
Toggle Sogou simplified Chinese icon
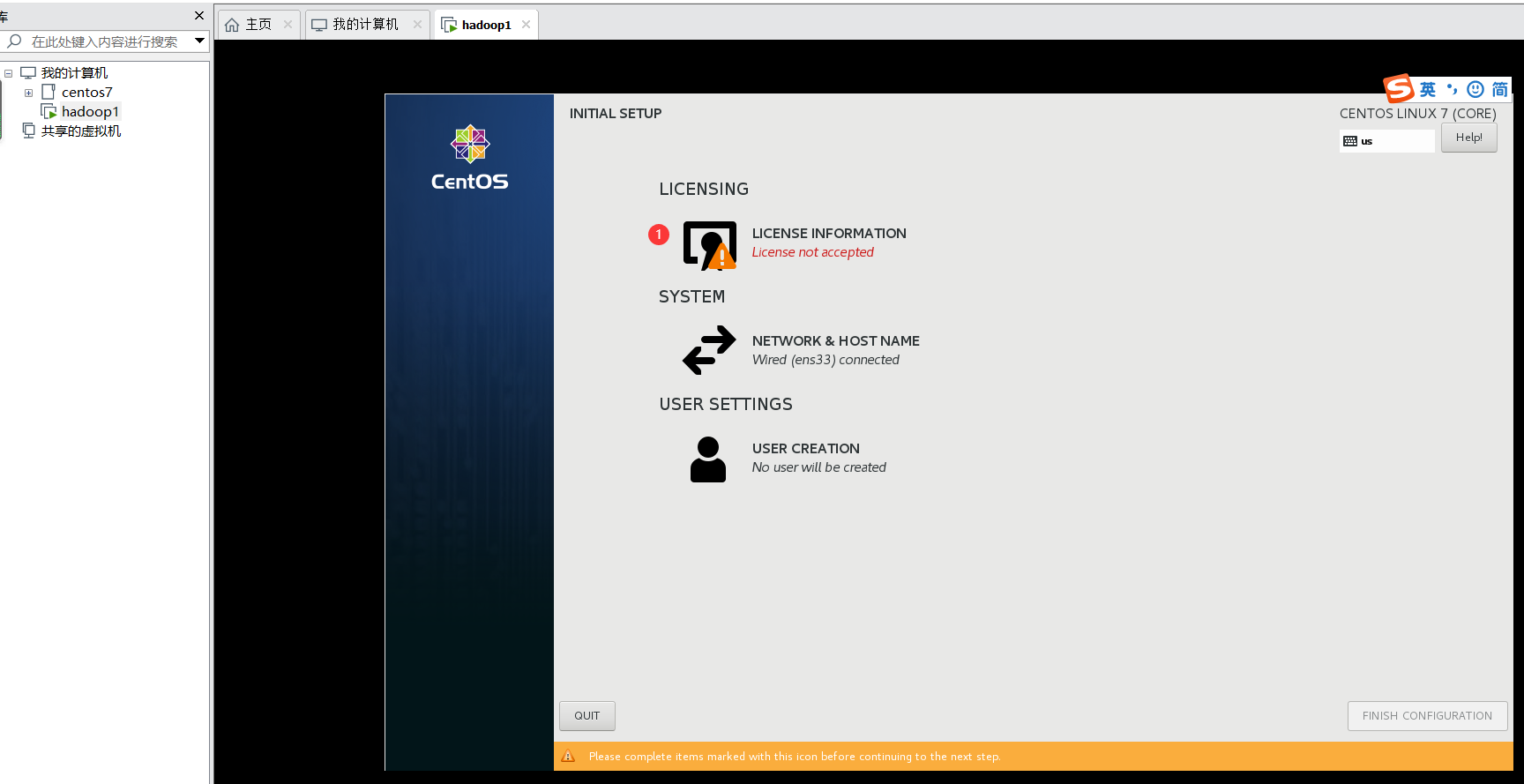[1499, 89]
